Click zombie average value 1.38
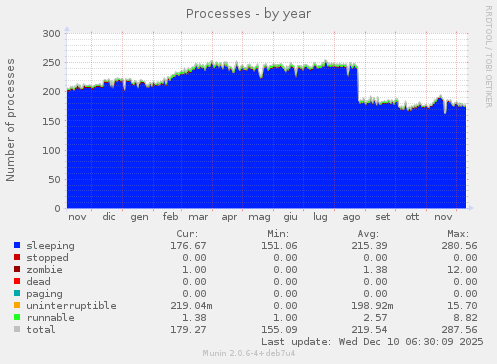This screenshot has height=364, width=497. pos(375,270)
